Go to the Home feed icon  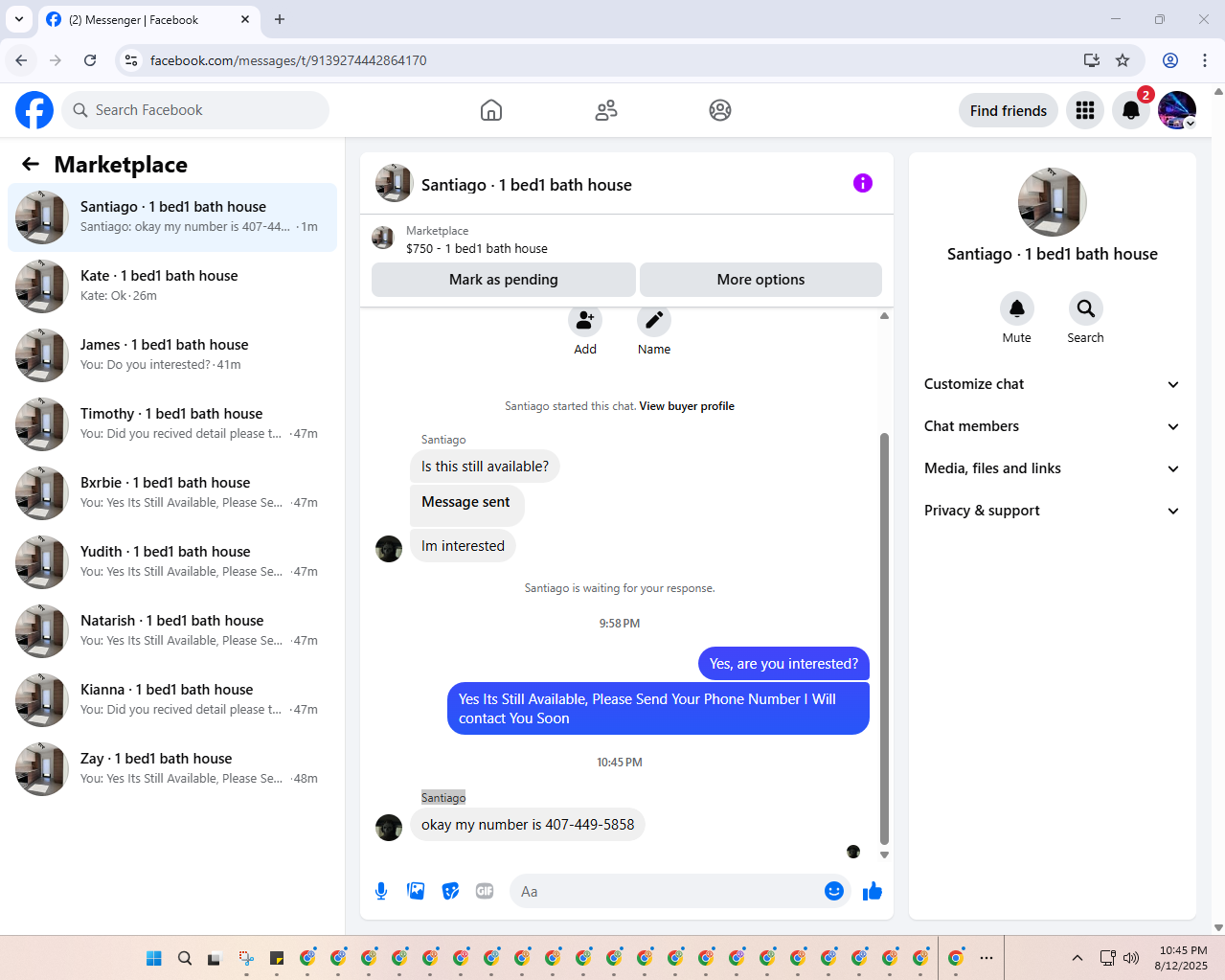point(491,110)
